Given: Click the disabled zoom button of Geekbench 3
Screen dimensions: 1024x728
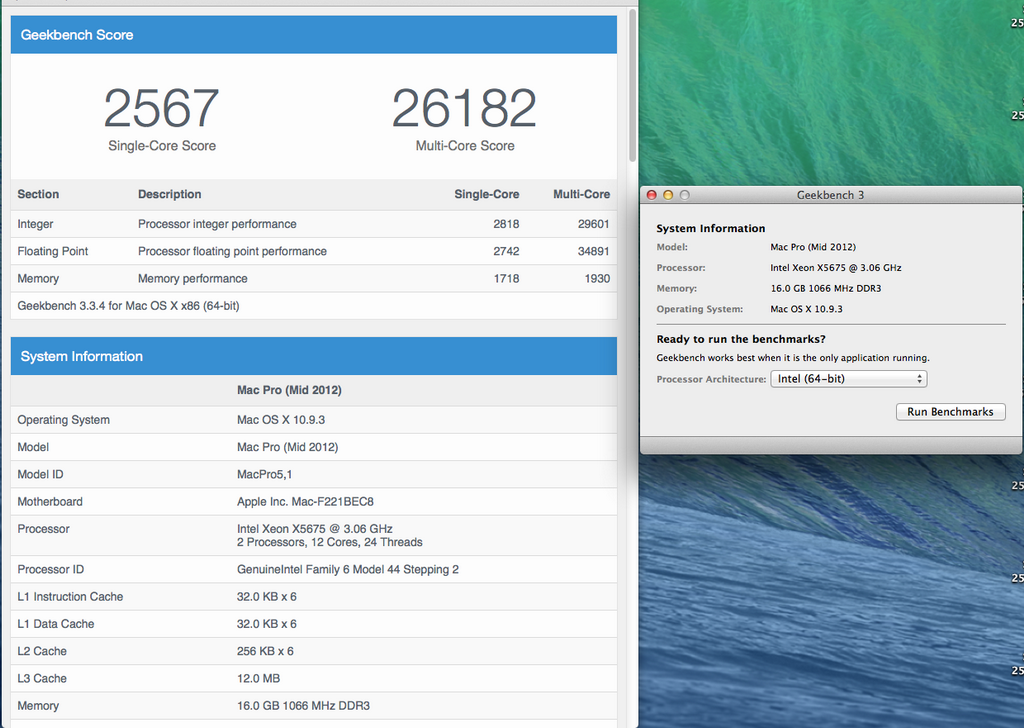Looking at the screenshot, I should click(x=684, y=195).
